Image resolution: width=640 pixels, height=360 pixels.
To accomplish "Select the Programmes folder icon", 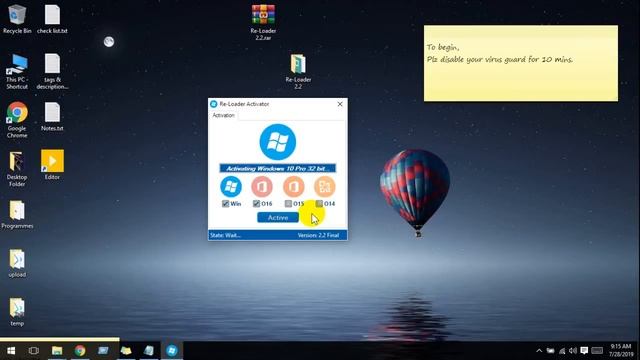I will click(17, 214).
